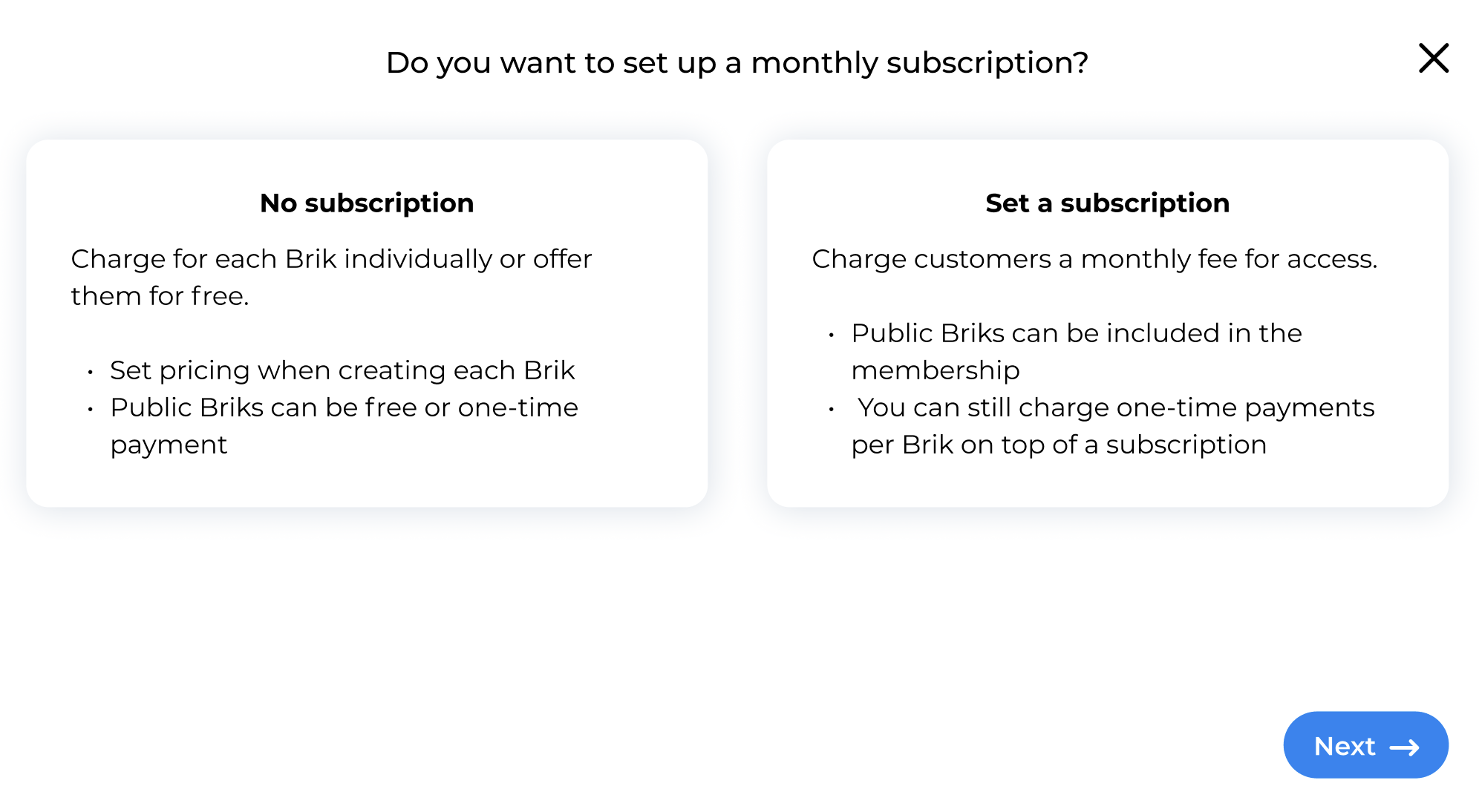Click the word 'payment' in No subscription card
The image size is (1479, 812).
[169, 445]
